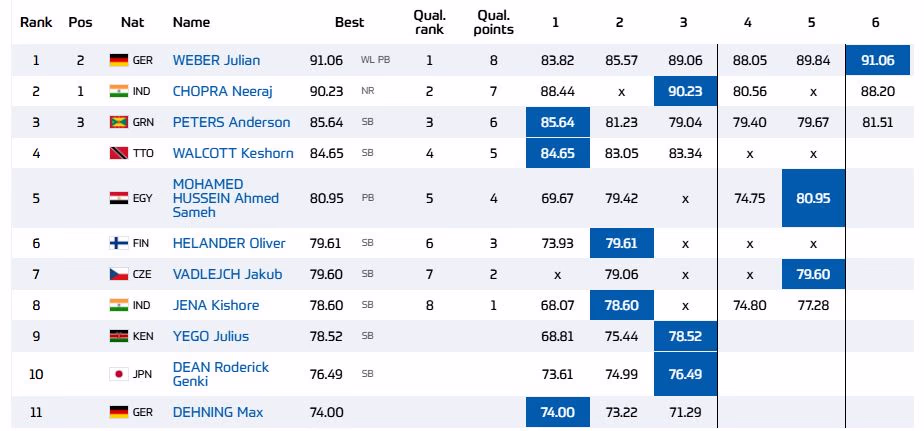924x431 pixels.
Task: Click the Kenyan flag beside YEGO Julius
Action: click(119, 337)
